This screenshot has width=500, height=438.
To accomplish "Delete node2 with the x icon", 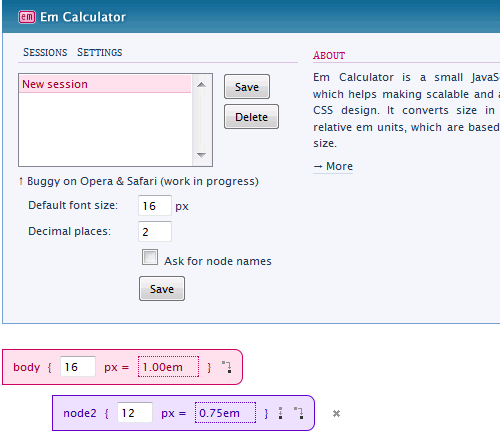I will [x=336, y=414].
